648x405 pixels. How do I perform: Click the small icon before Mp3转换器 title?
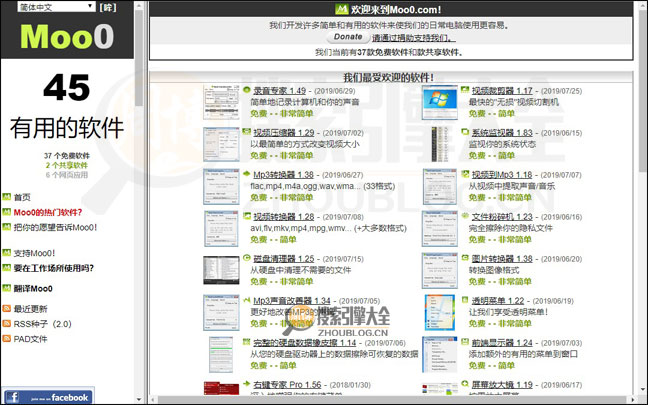(247, 174)
